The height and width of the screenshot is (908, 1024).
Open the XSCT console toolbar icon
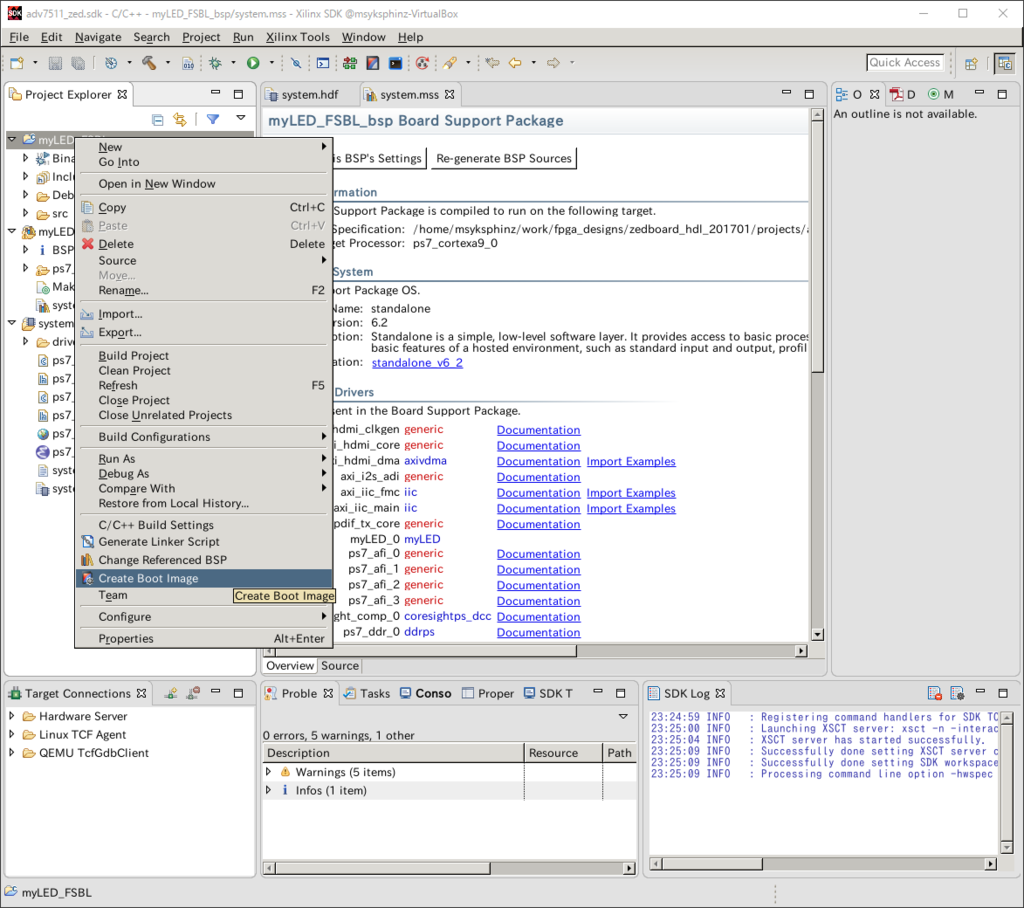323,63
